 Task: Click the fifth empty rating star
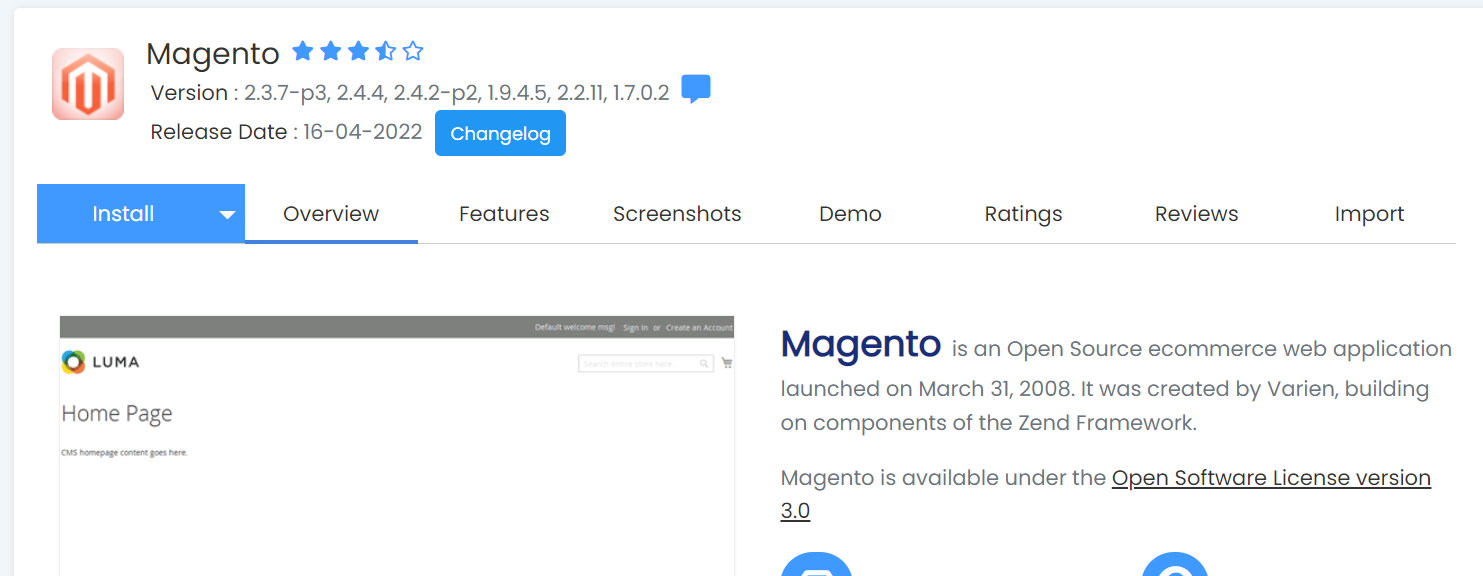413,51
